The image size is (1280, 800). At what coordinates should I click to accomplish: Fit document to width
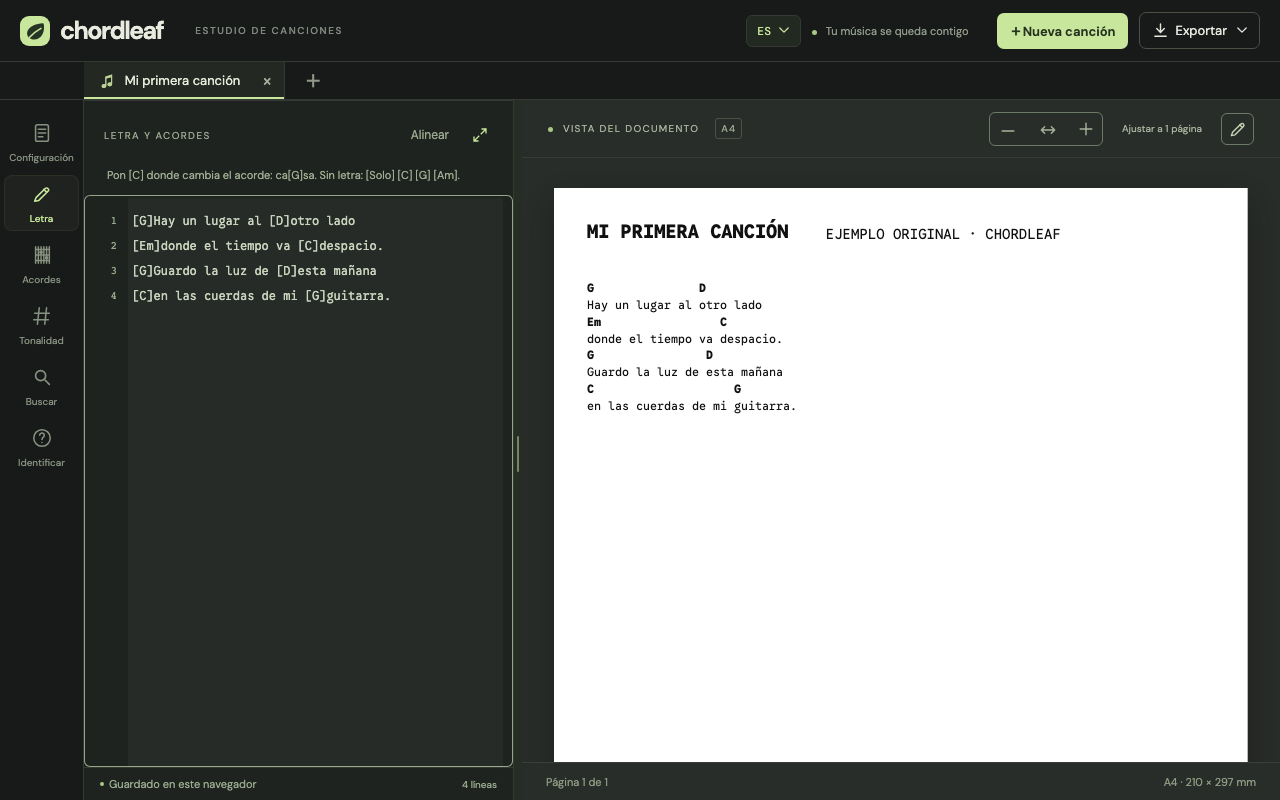[1047, 130]
